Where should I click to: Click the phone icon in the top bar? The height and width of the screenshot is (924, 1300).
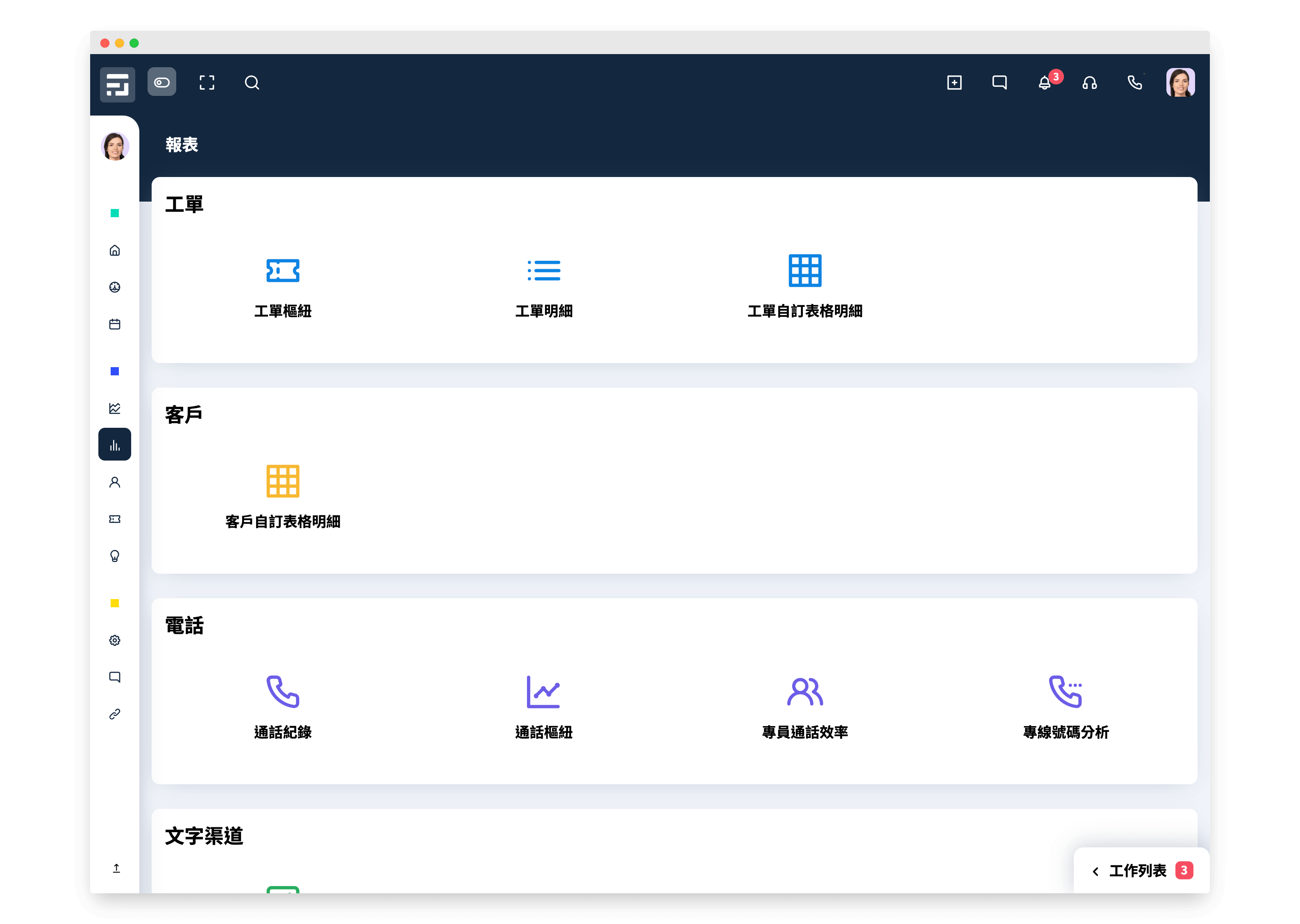click(1134, 83)
